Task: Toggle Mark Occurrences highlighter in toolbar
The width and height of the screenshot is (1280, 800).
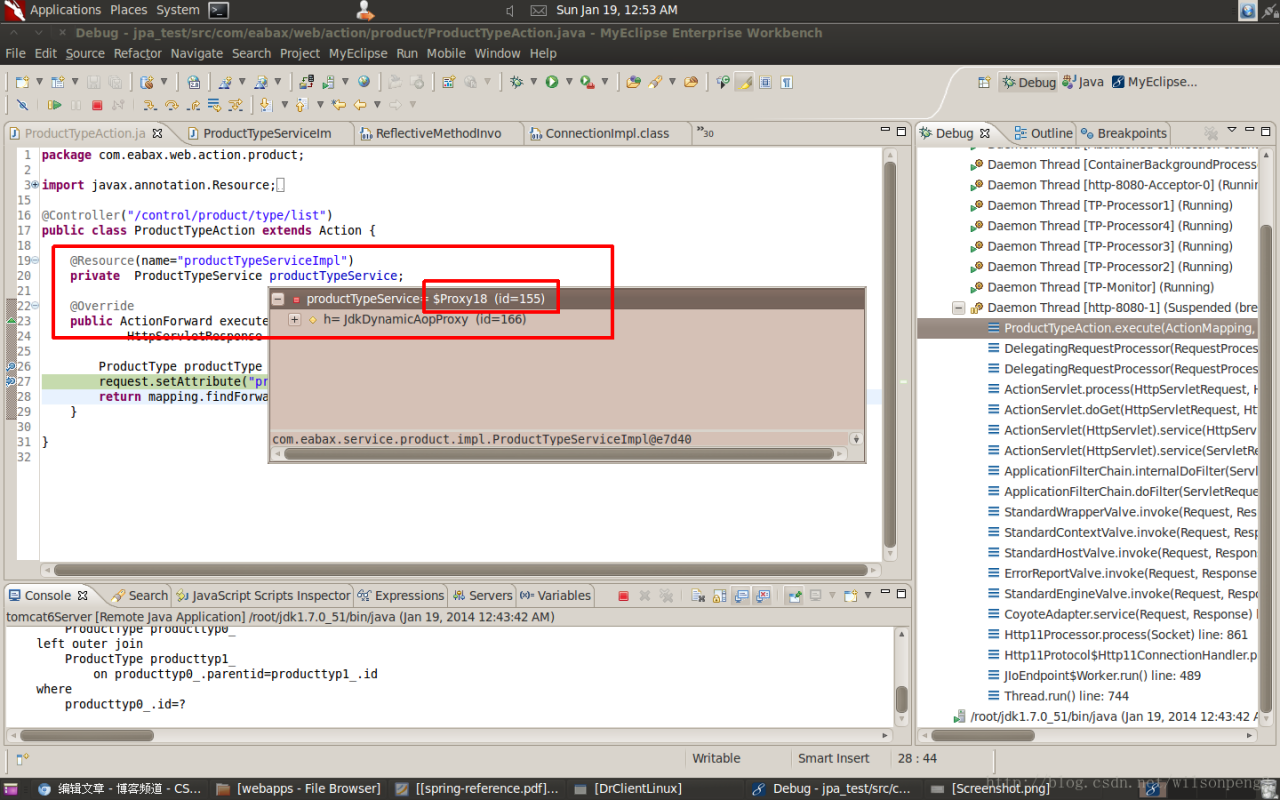Action: 744,82
